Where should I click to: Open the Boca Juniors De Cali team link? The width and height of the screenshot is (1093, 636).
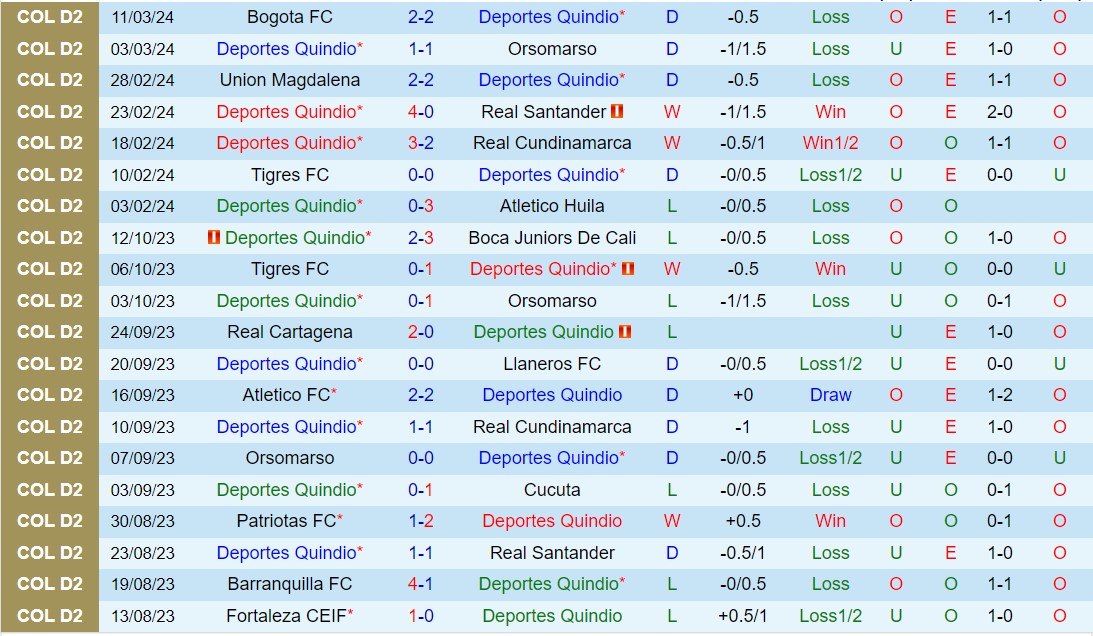(552, 238)
